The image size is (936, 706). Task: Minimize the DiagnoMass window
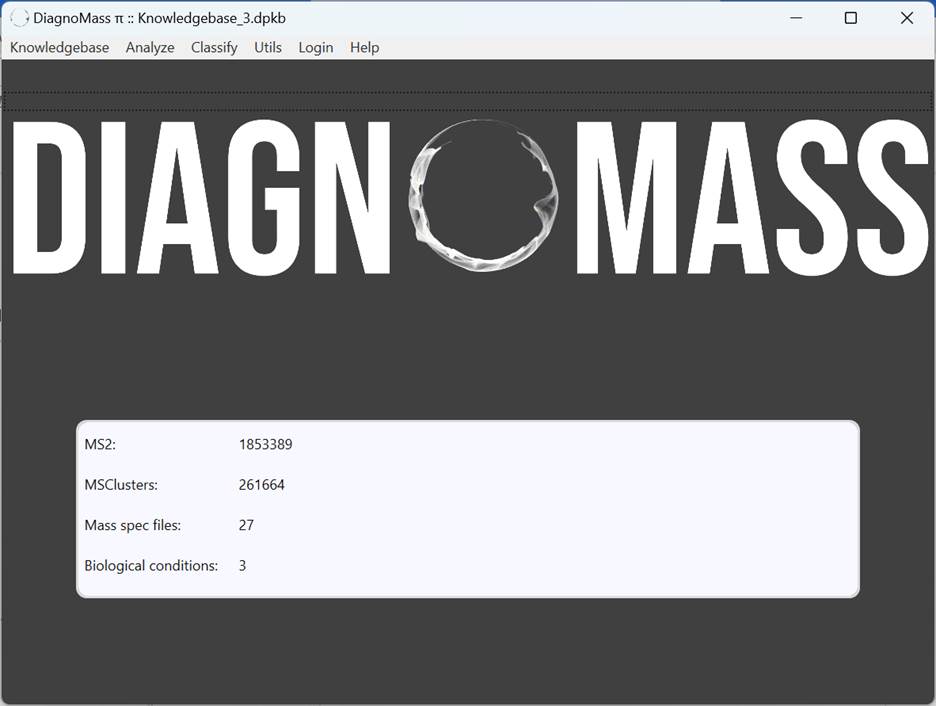[796, 18]
